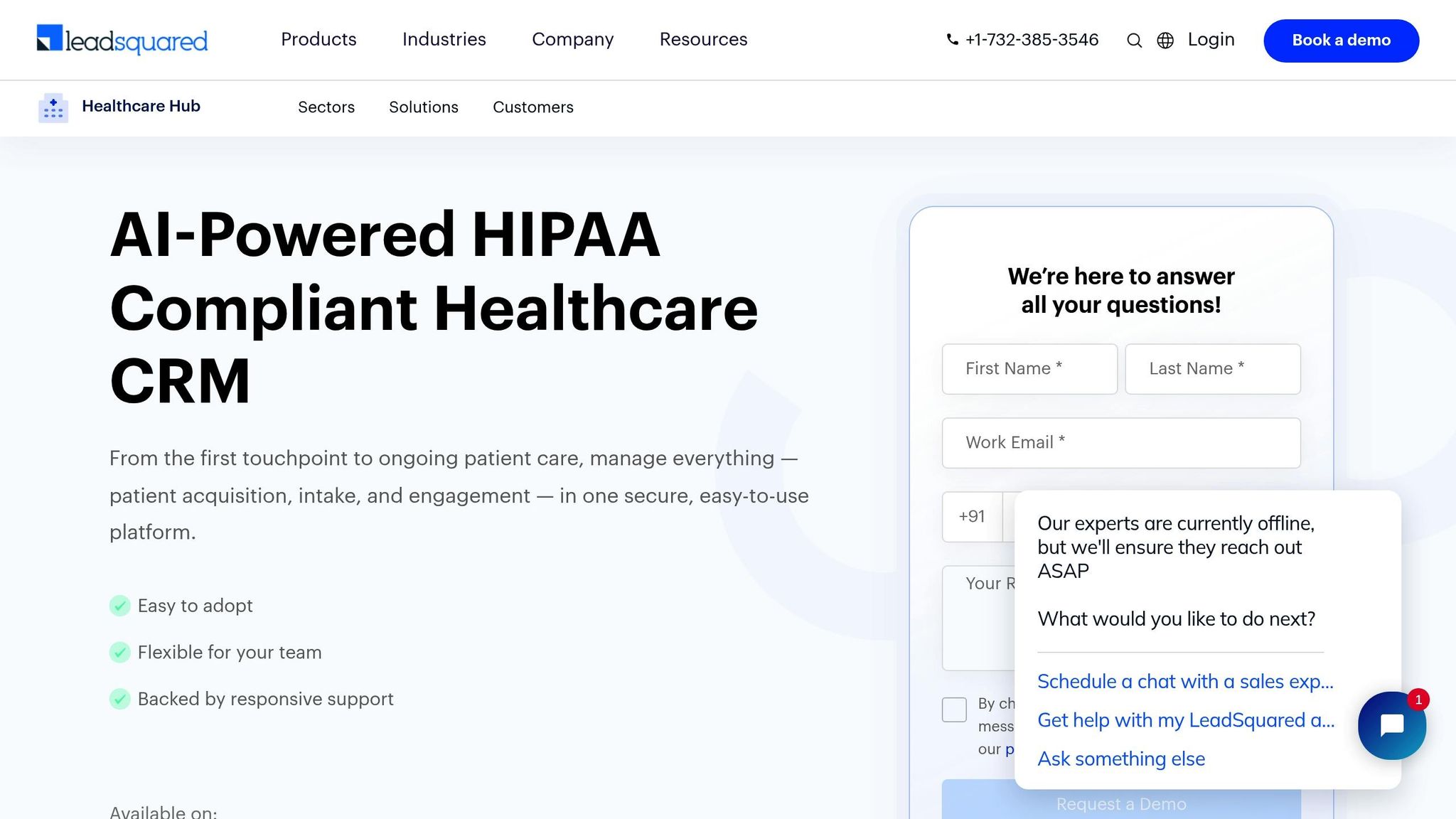Image resolution: width=1456 pixels, height=819 pixels.
Task: Click the phone icon beside the number
Action: coord(953,40)
